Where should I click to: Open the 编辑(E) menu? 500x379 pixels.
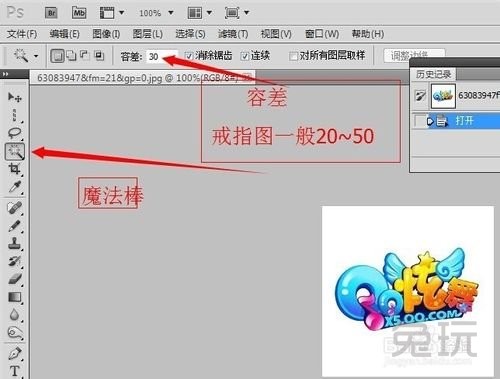64,34
